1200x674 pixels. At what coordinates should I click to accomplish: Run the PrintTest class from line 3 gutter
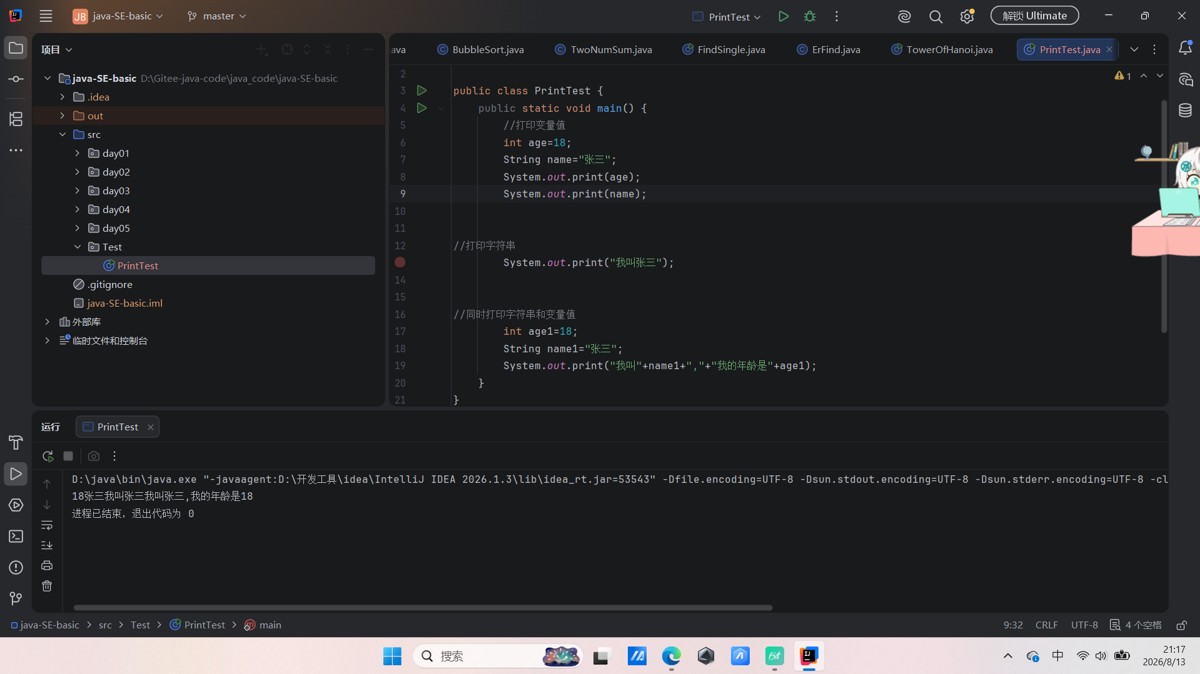422,90
